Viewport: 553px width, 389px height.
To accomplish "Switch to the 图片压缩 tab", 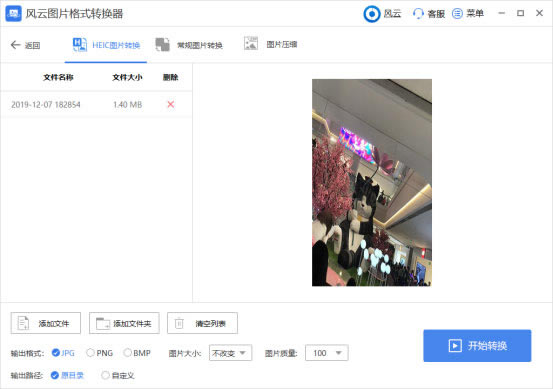I will click(271, 44).
